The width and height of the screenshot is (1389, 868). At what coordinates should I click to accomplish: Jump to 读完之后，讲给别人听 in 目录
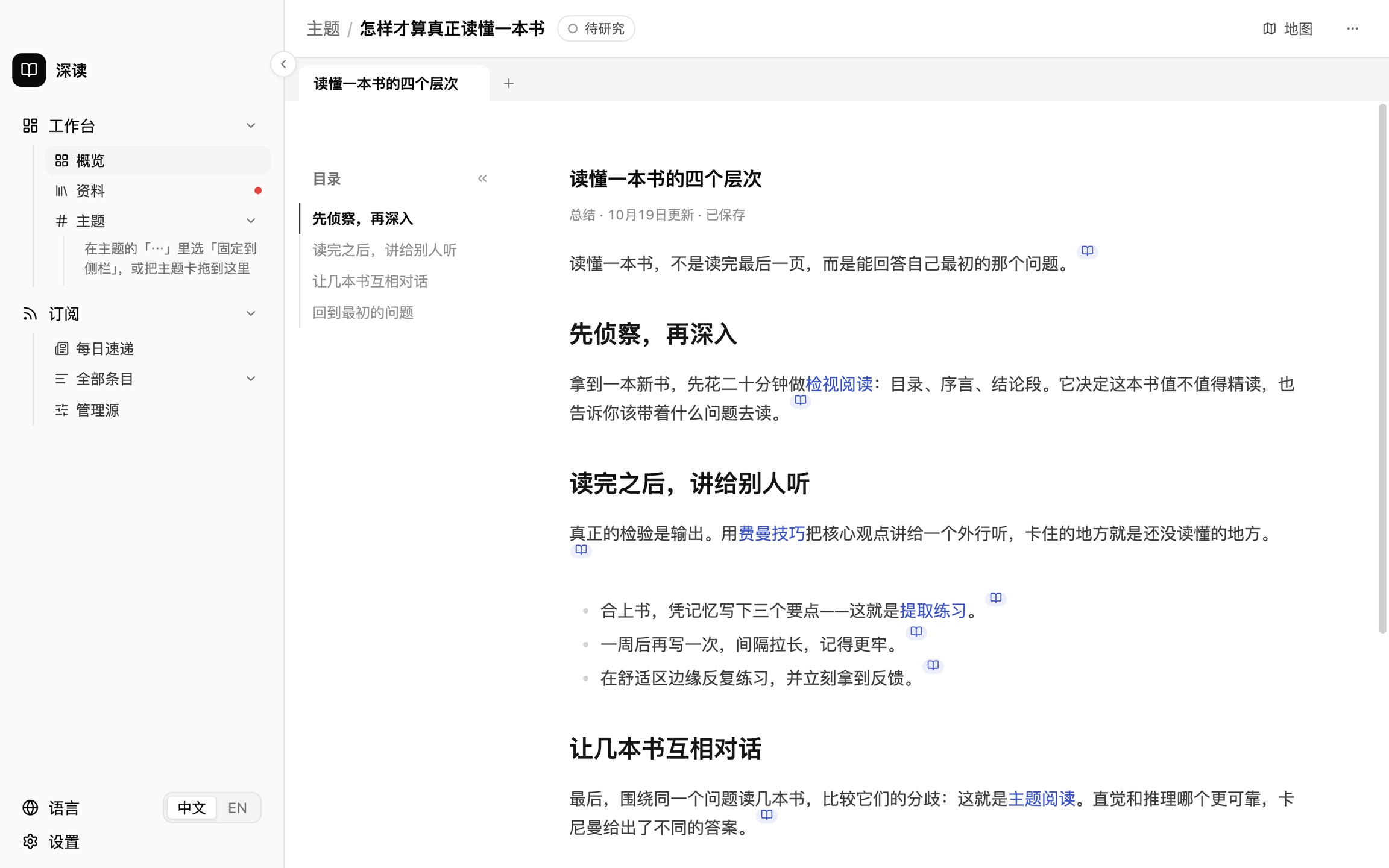pyautogui.click(x=385, y=250)
